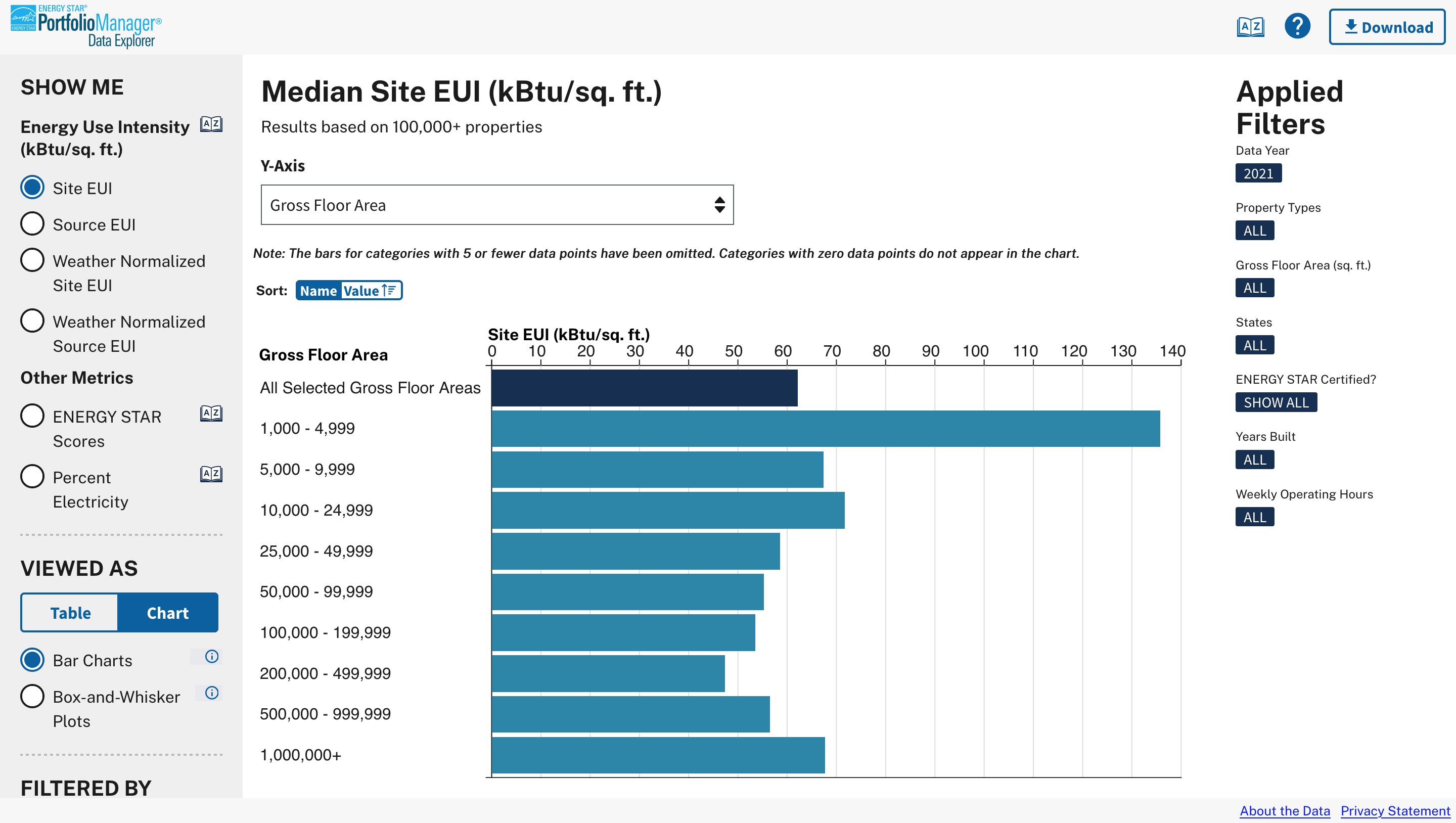Switch to Chart view

click(x=167, y=612)
